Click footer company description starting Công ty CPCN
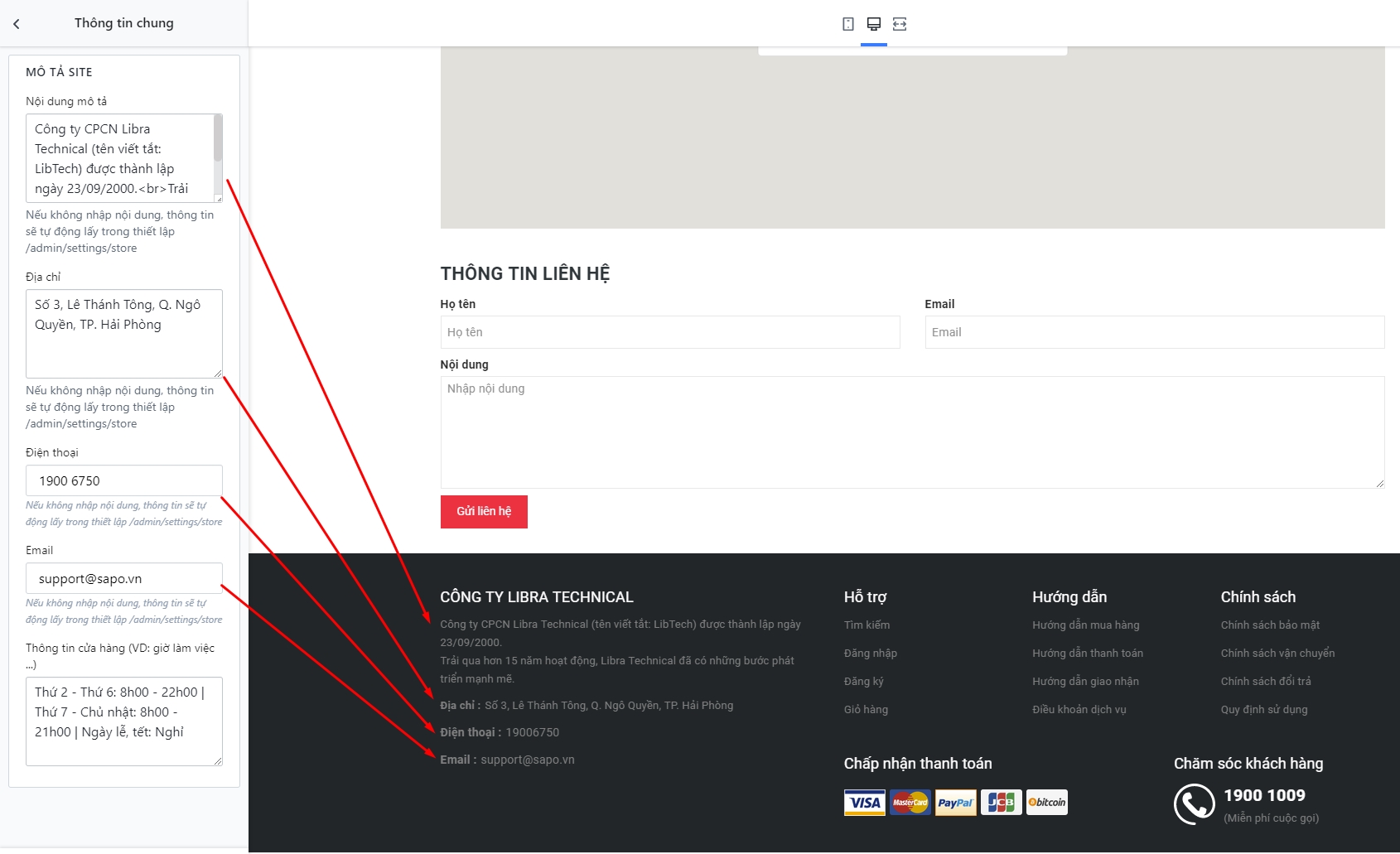 click(620, 652)
